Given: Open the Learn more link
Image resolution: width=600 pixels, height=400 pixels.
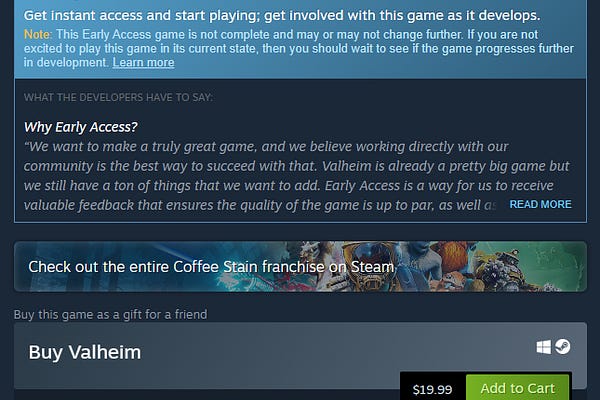Looking at the screenshot, I should pos(143,62).
